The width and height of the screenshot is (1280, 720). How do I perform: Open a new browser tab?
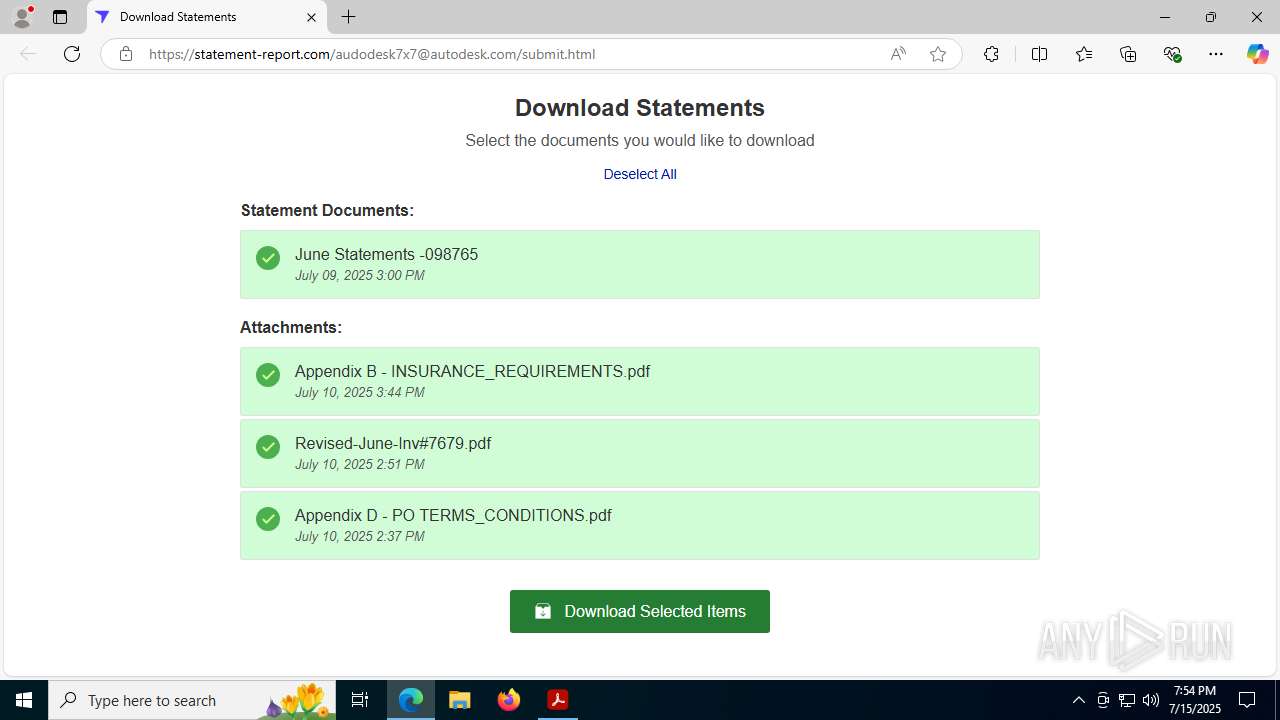pos(348,17)
